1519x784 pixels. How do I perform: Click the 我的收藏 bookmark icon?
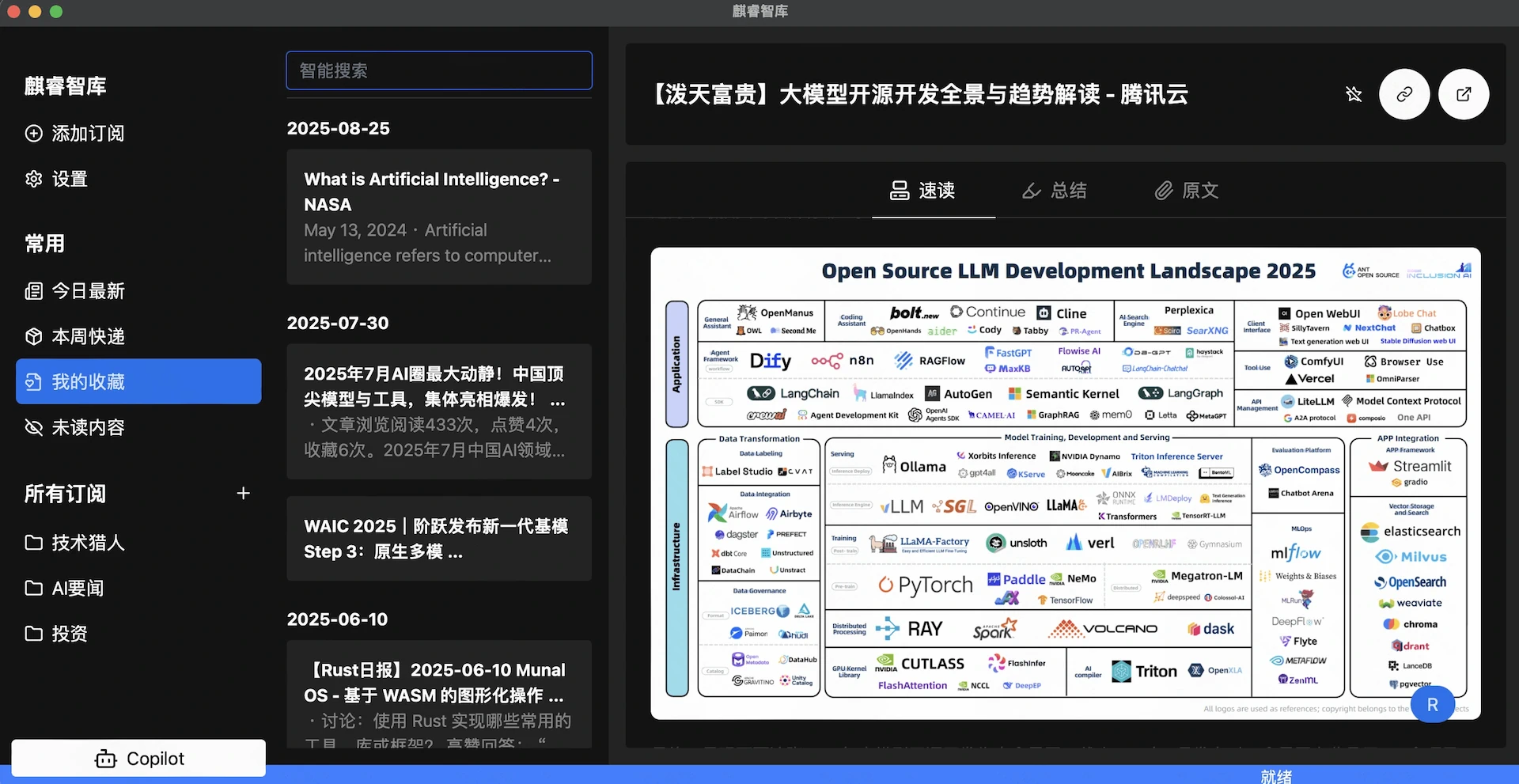34,382
